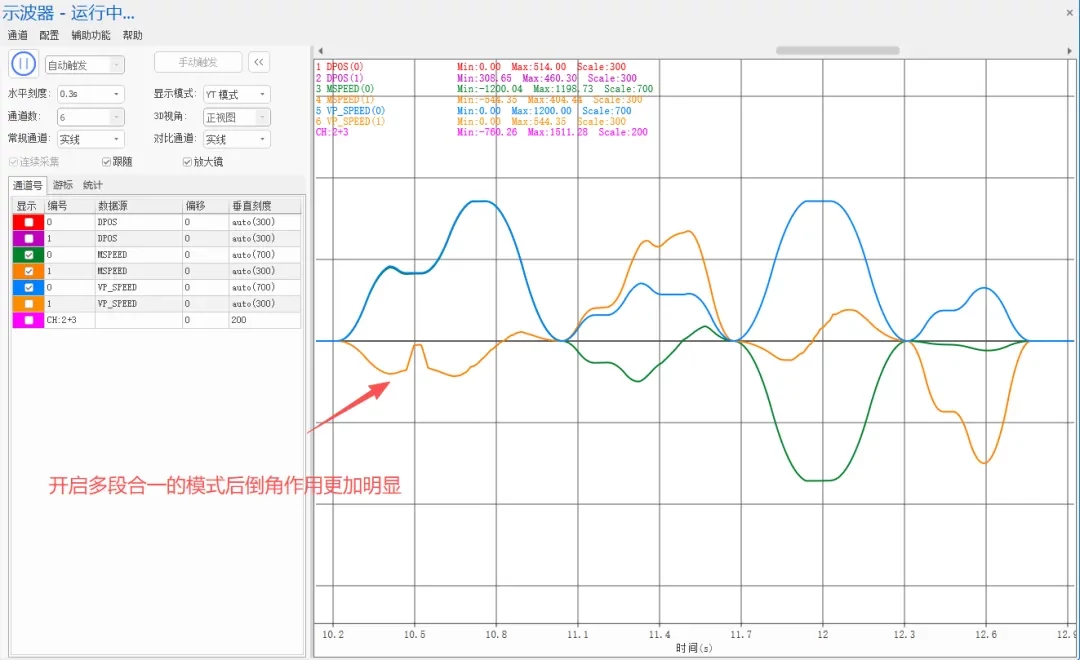The height and width of the screenshot is (660, 1080).
Task: Enable orange MSPEED channel 1 checkbox
Action: tap(29, 271)
